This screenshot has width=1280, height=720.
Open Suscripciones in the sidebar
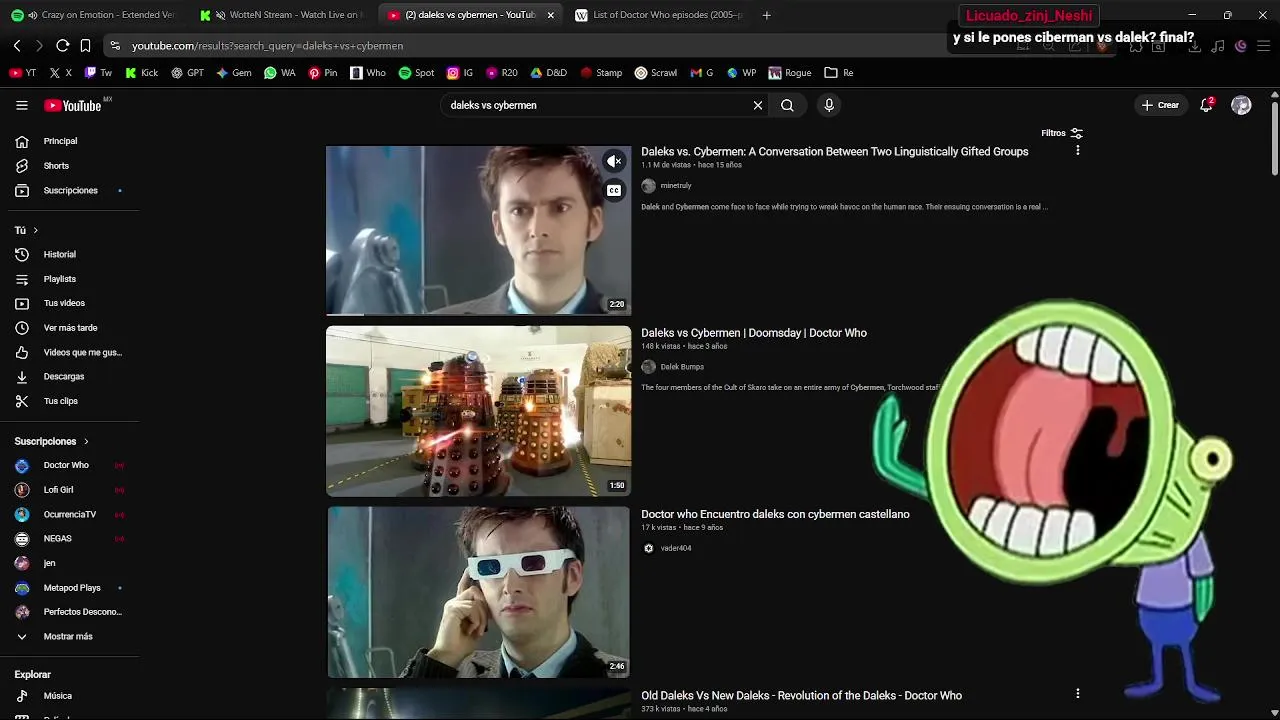pyautogui.click(x=70, y=190)
